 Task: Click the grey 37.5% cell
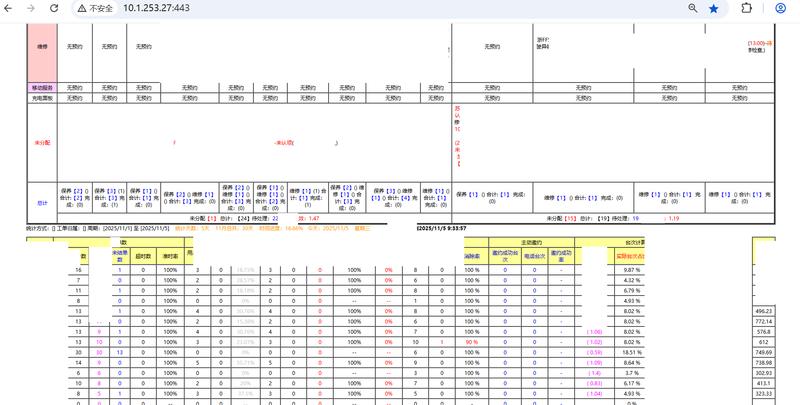pos(245,393)
